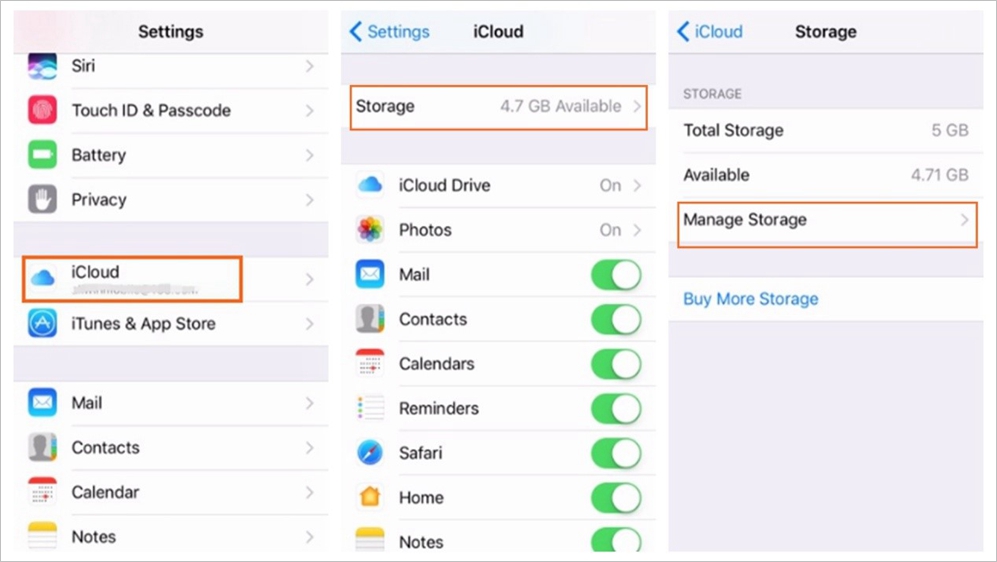The image size is (997, 562).
Task: Tap the iCloud Drive cloud icon
Action: pyautogui.click(x=370, y=185)
